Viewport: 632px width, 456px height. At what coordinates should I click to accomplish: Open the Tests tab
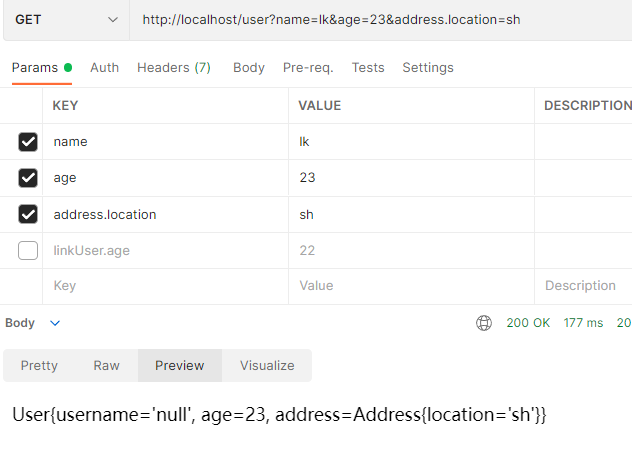point(368,68)
